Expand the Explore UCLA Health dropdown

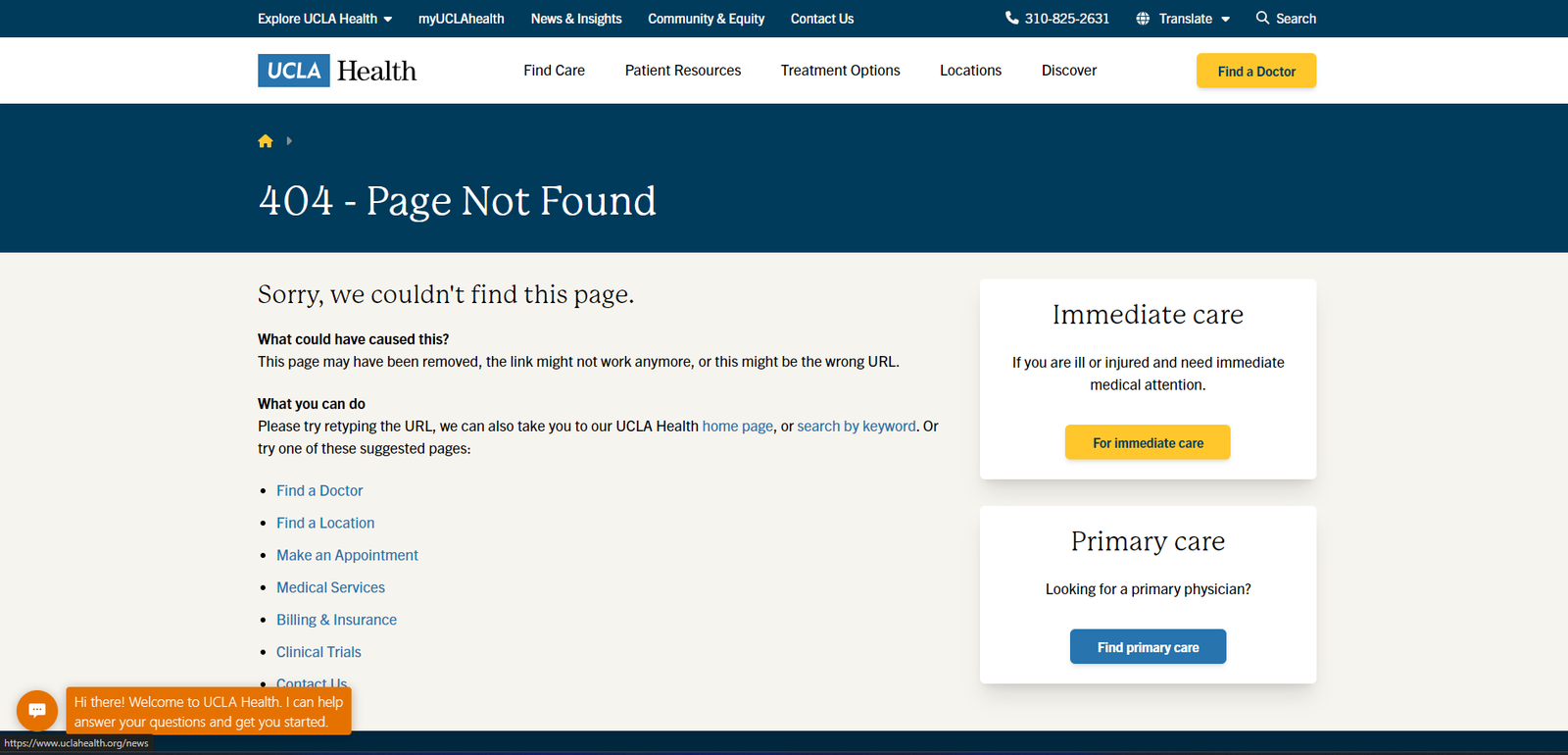324,19
